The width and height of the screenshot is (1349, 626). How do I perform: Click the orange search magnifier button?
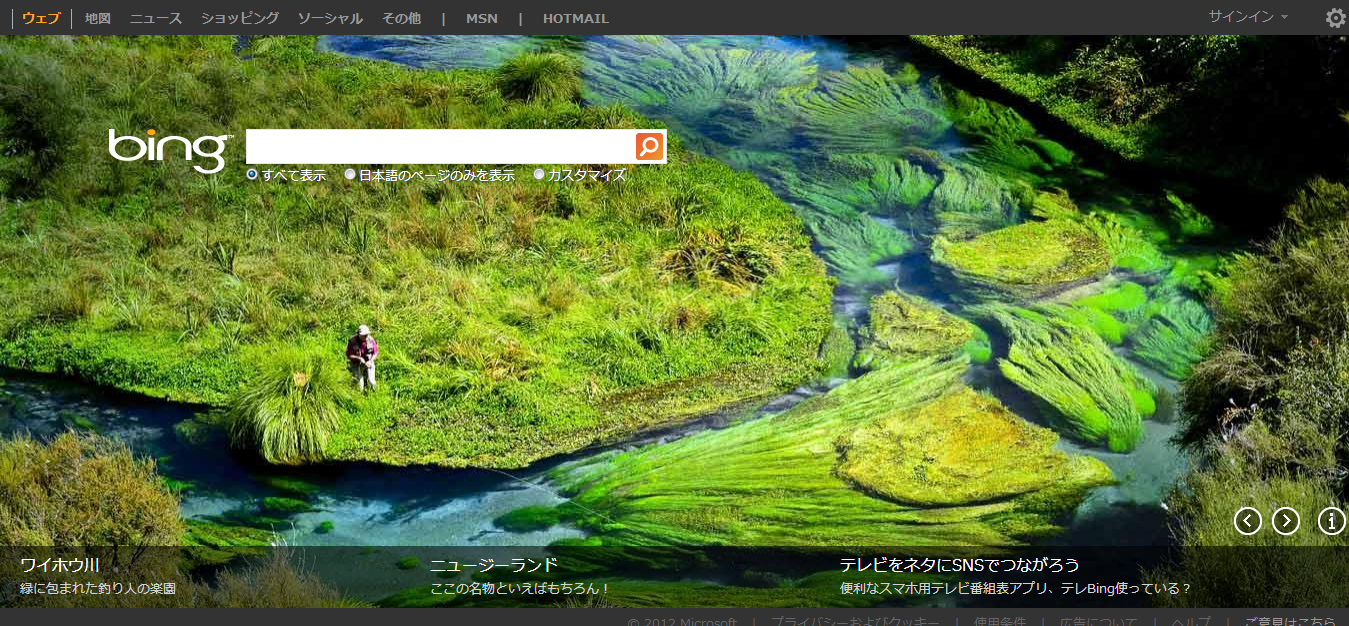point(650,146)
